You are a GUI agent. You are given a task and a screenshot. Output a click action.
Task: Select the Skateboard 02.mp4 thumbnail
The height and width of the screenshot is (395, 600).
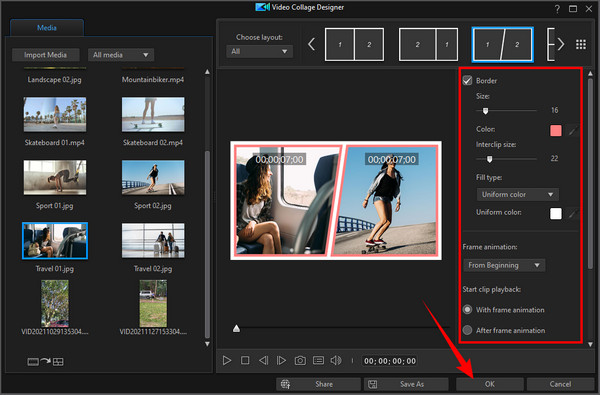coord(153,114)
